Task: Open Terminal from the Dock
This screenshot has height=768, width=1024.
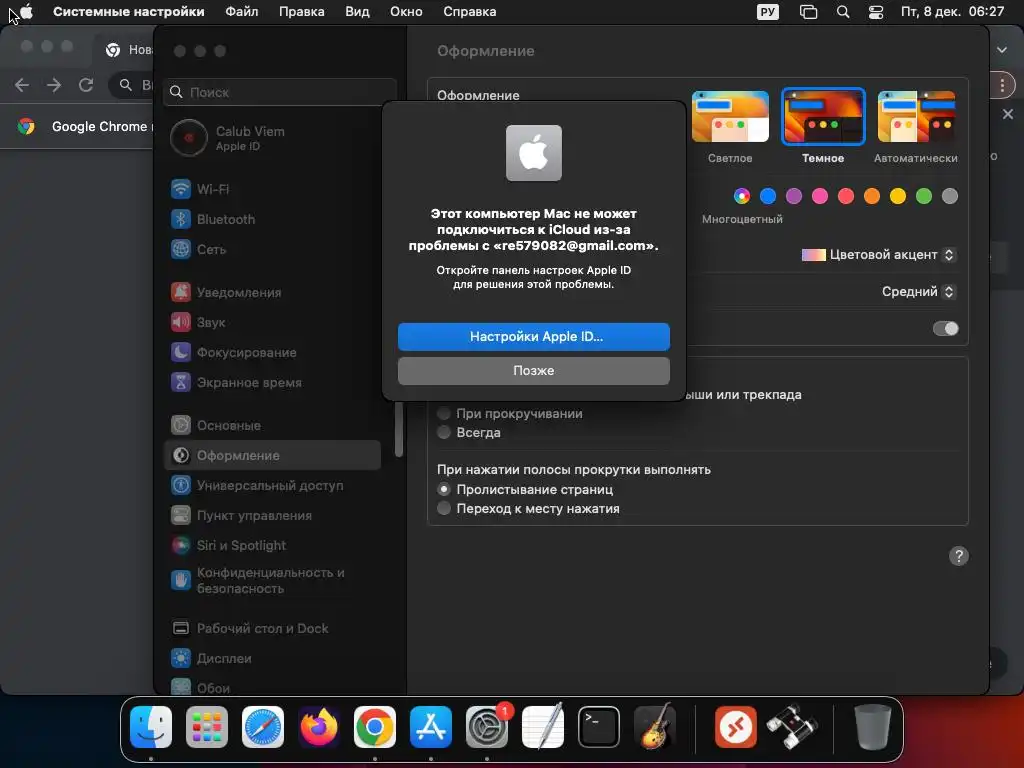Action: coord(599,727)
